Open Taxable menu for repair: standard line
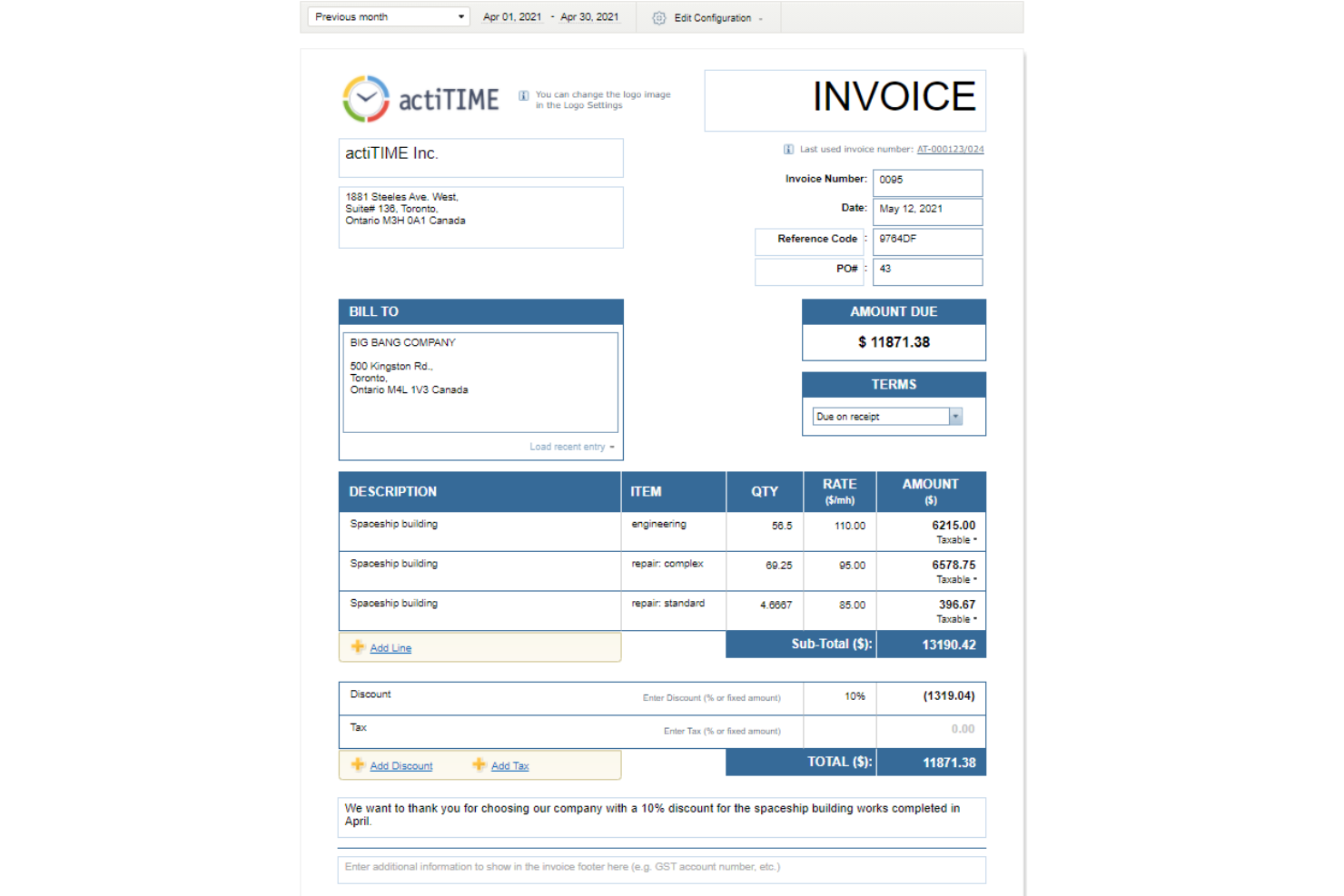The image size is (1344, 896). (956, 620)
